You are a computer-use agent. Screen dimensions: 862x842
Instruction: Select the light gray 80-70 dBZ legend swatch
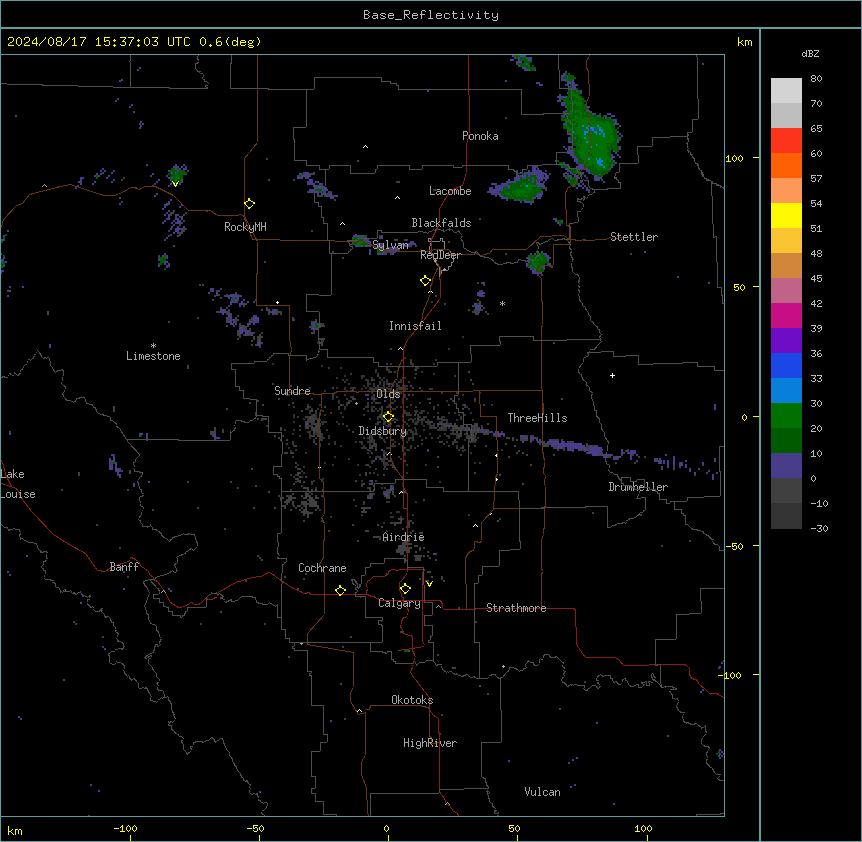point(786,91)
